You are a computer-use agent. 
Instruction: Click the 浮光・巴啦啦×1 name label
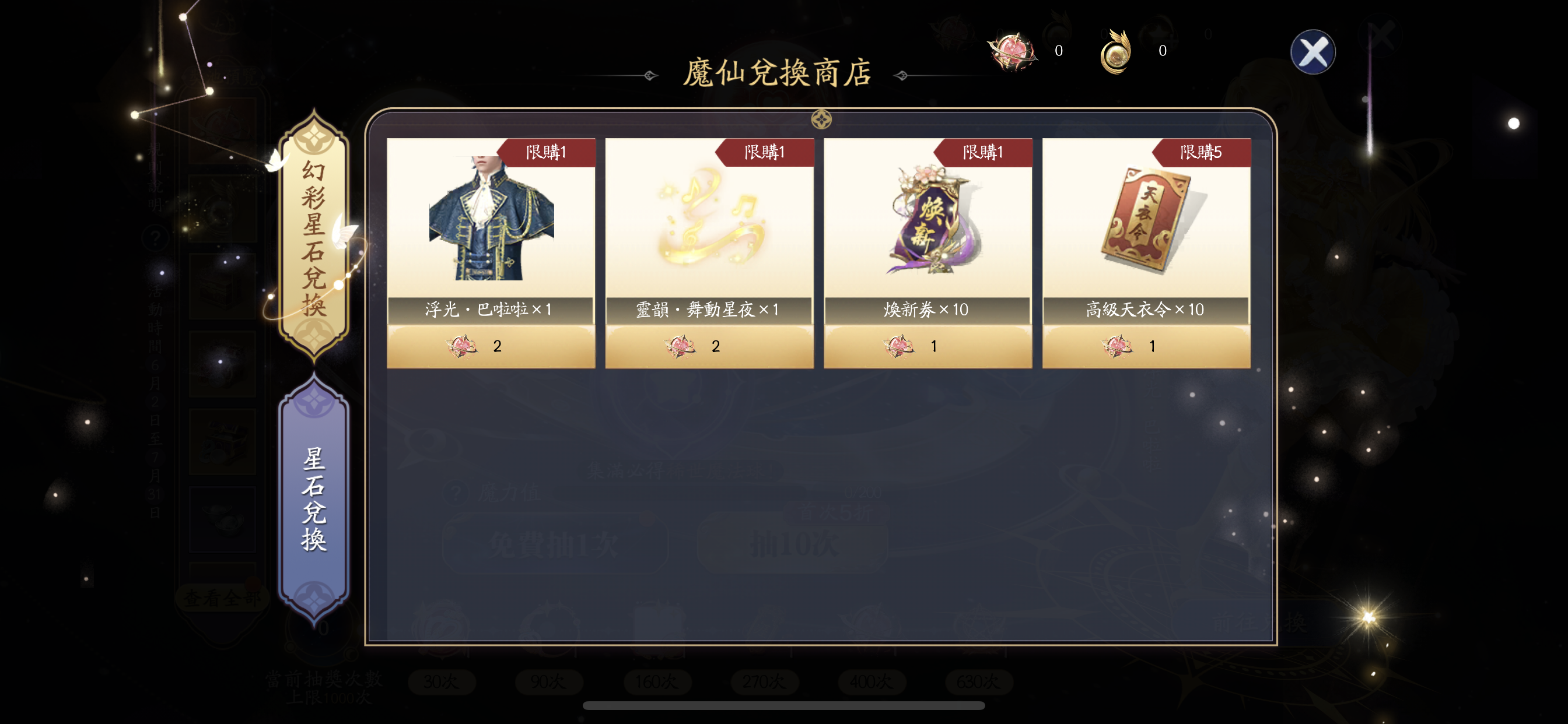[488, 310]
